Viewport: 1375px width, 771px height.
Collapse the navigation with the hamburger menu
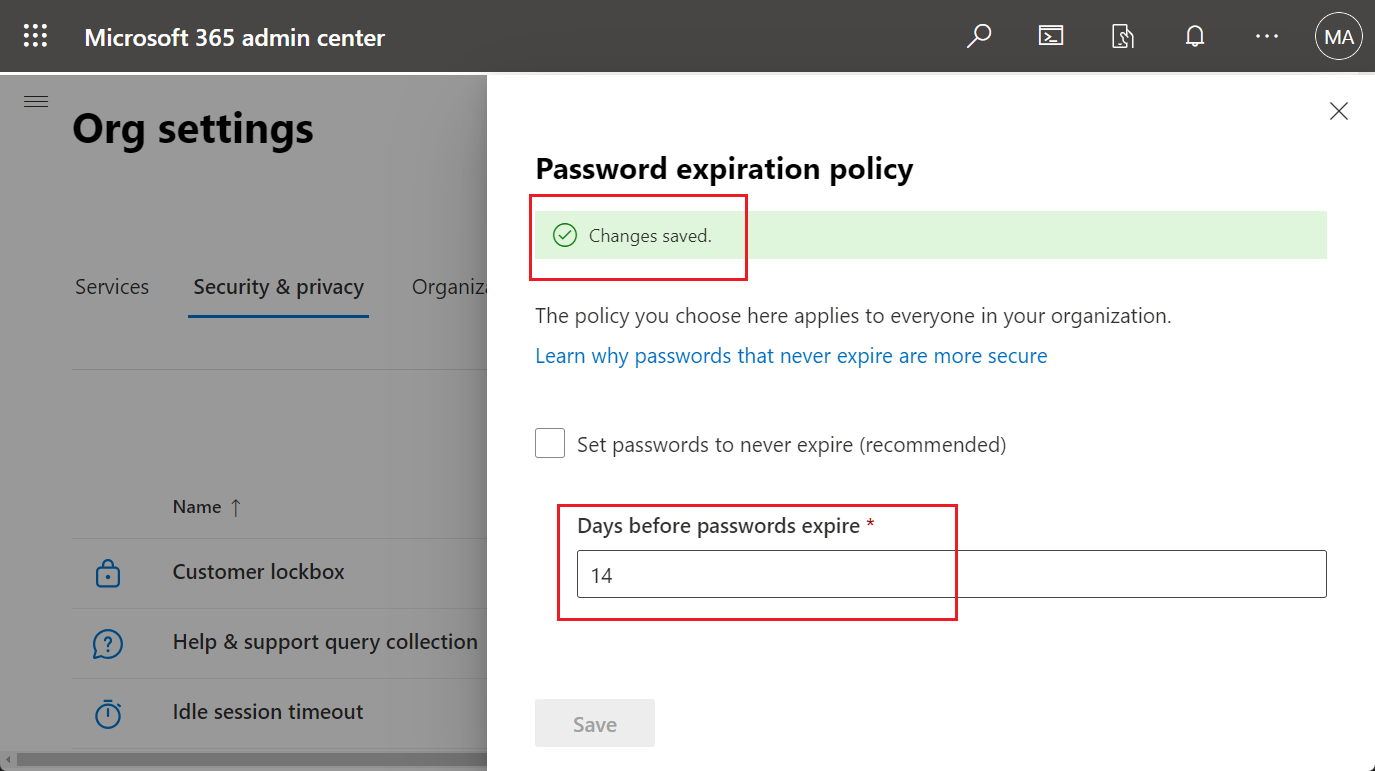35,101
